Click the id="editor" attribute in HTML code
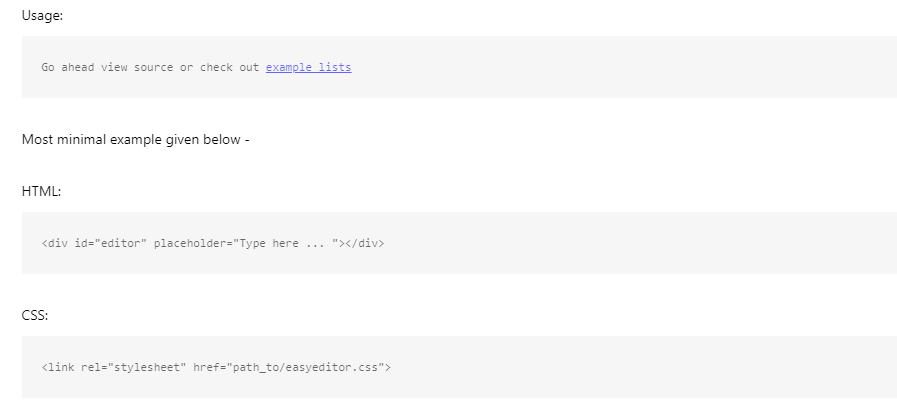Screen dimensions: 897x416 click(110, 243)
